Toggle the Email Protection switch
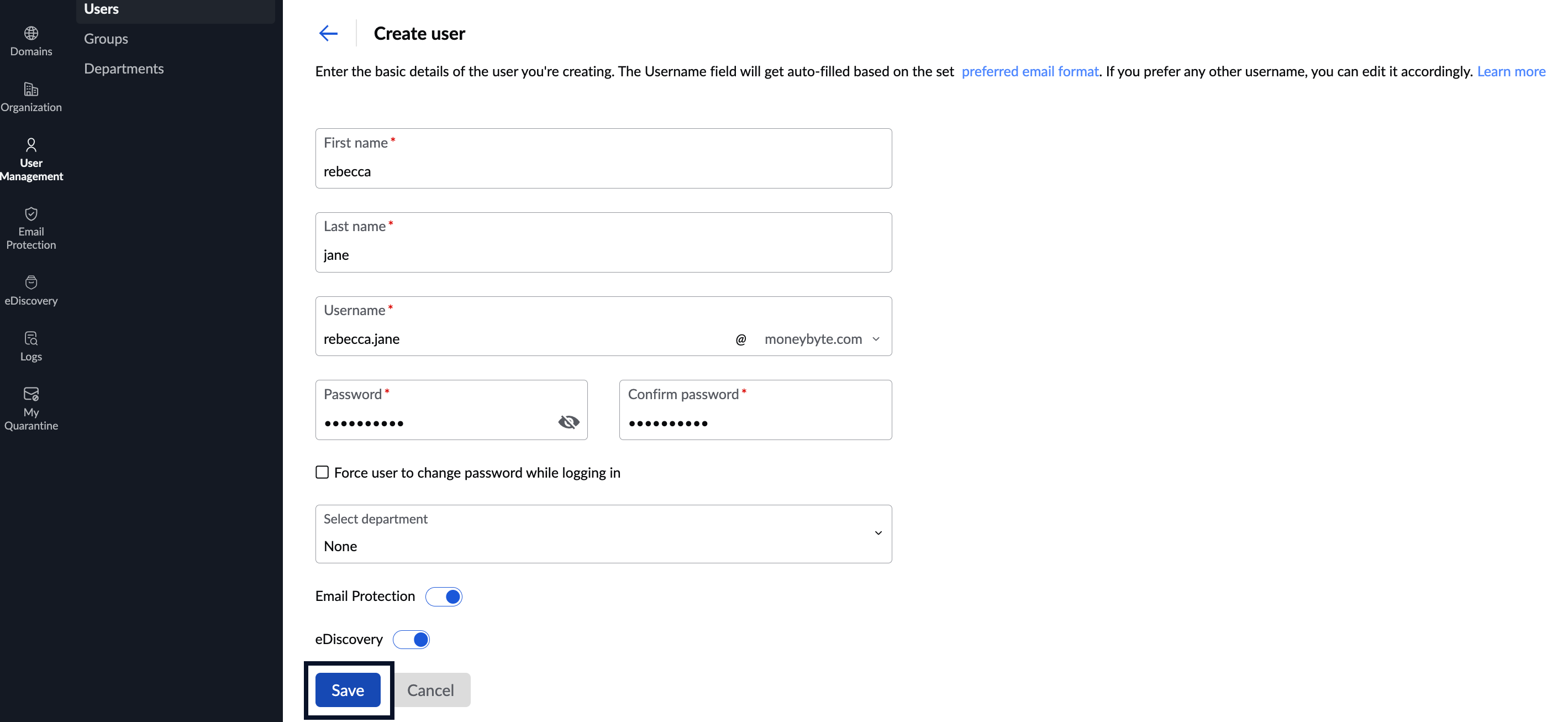Viewport: 1568px width, 722px height. coord(443,595)
